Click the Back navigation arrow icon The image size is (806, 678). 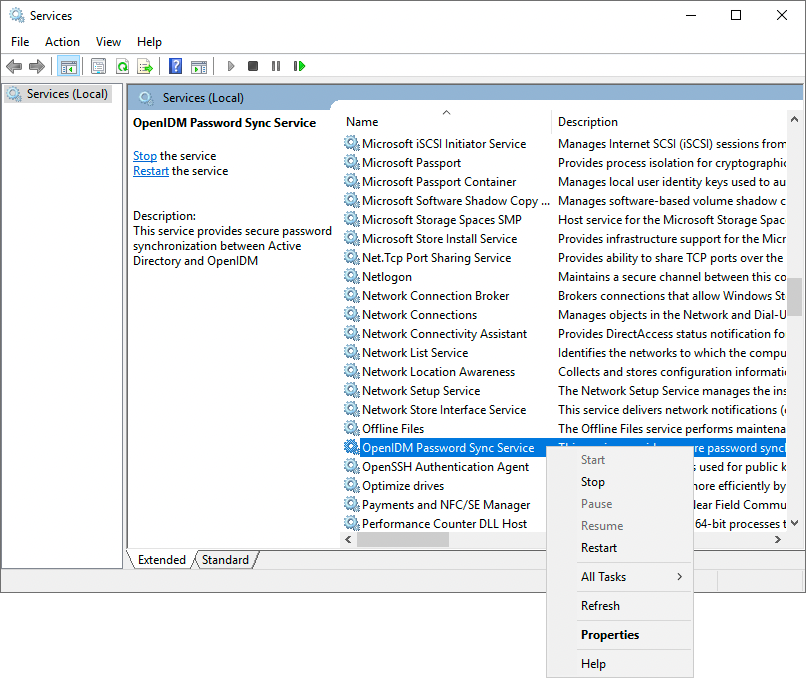tap(14, 66)
